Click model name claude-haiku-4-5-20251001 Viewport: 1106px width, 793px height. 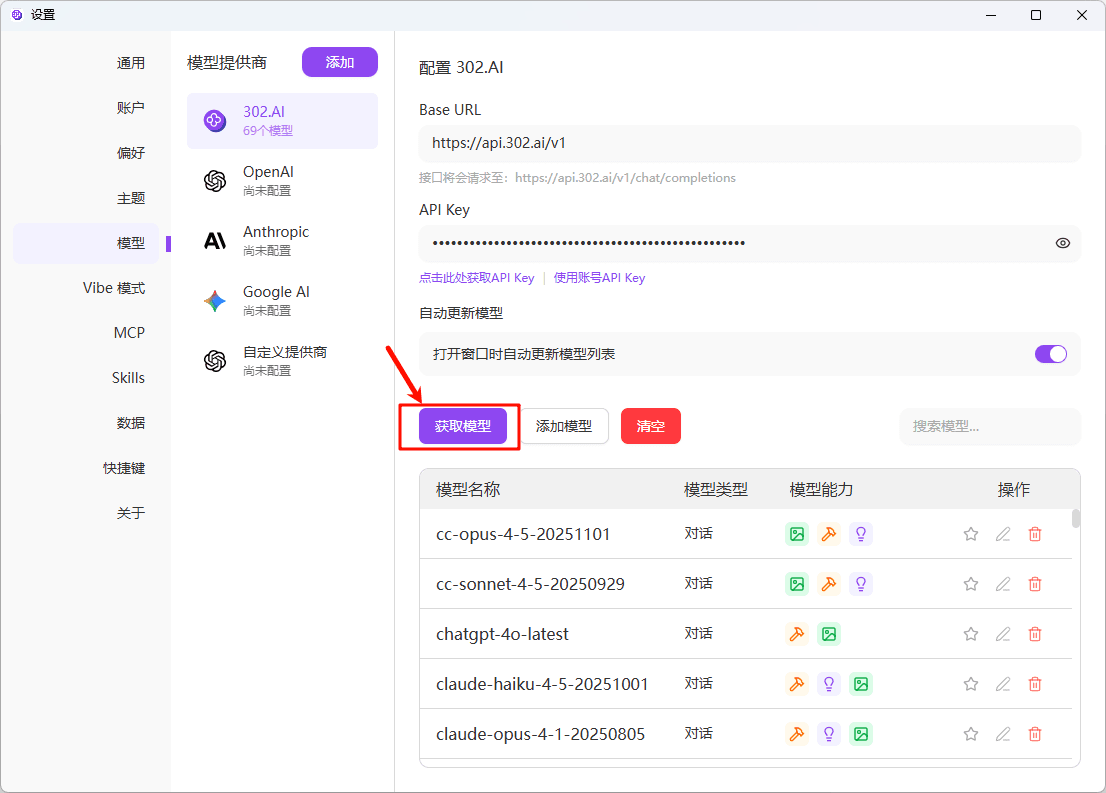coord(542,684)
